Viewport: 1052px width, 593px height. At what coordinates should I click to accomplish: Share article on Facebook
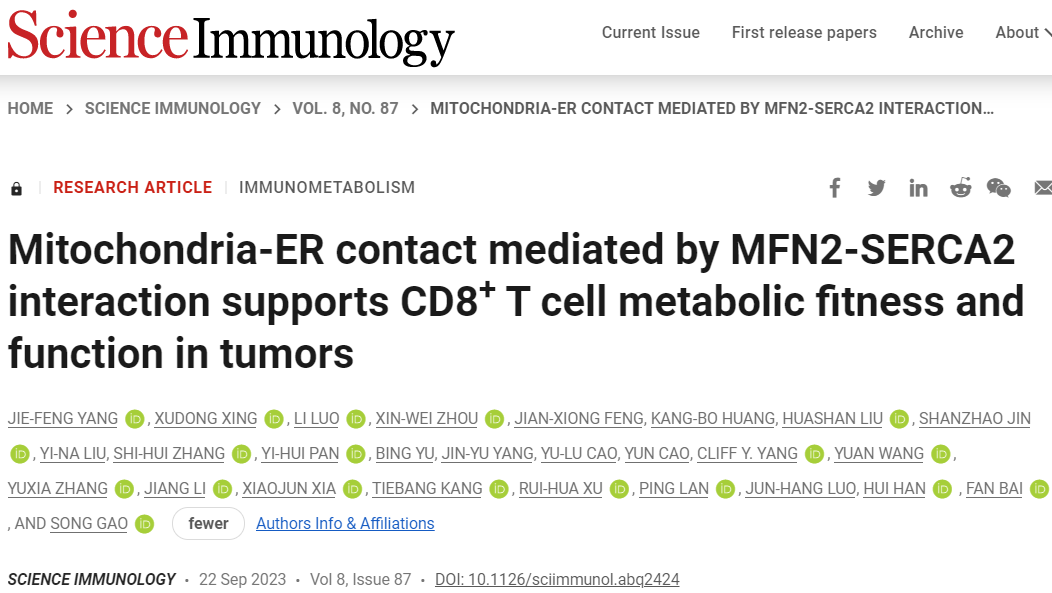pyautogui.click(x=835, y=188)
